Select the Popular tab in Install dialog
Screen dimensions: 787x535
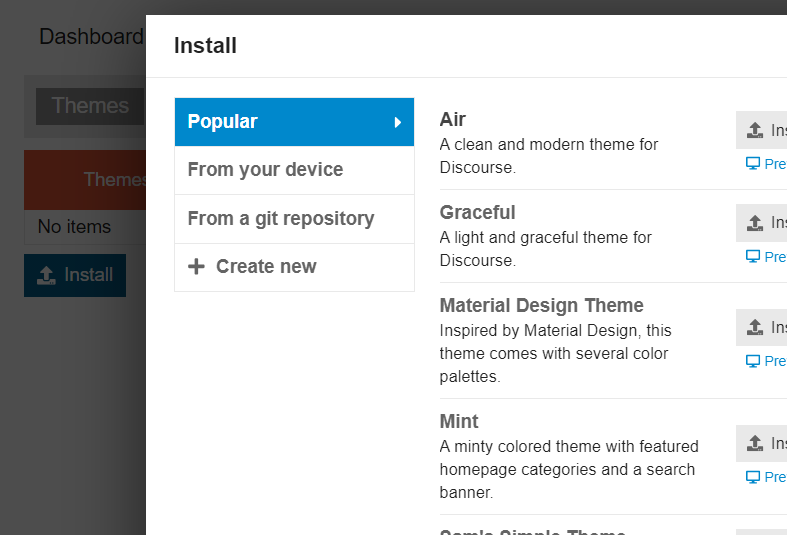[x=294, y=122]
